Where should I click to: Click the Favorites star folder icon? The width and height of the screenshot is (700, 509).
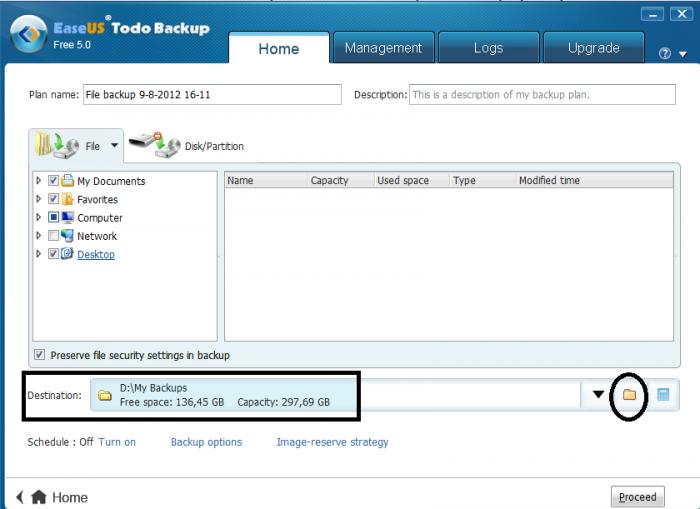click(67, 199)
